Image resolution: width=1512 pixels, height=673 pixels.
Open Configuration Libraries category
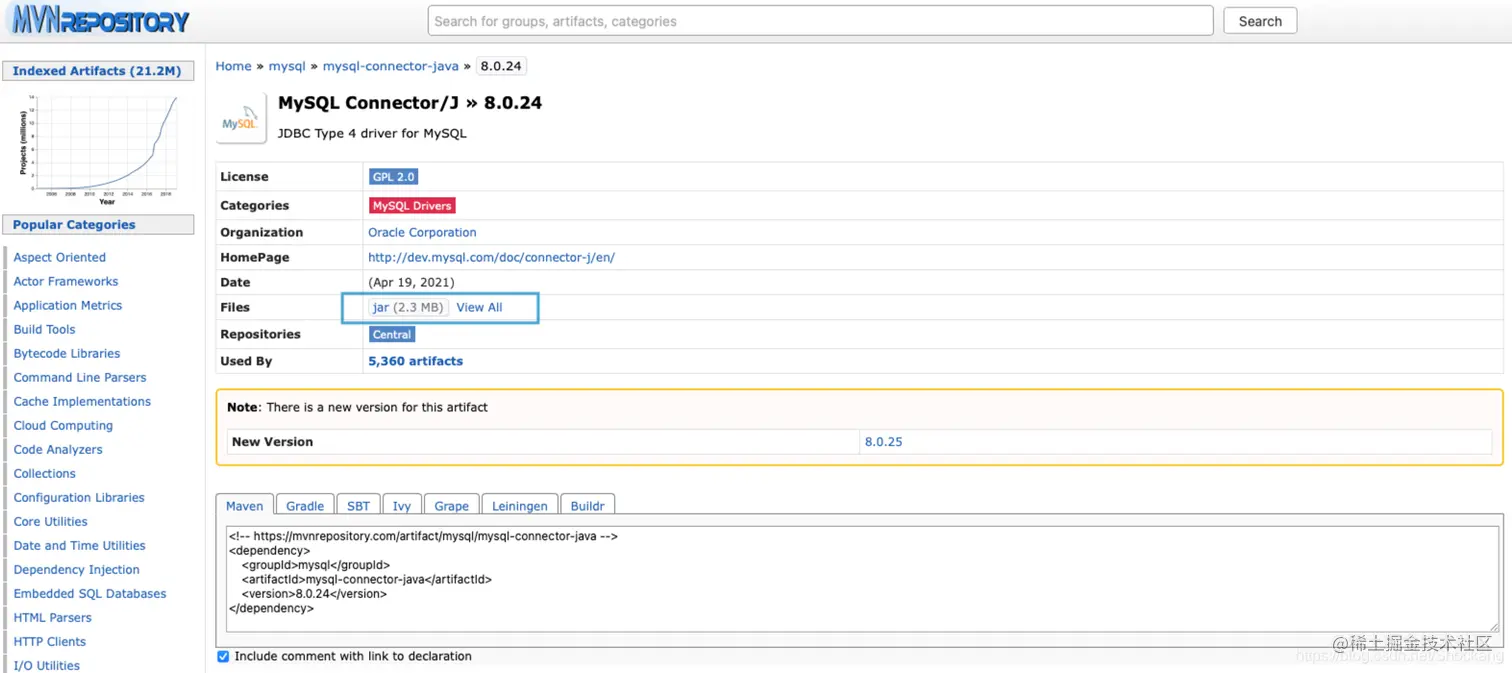pos(79,497)
